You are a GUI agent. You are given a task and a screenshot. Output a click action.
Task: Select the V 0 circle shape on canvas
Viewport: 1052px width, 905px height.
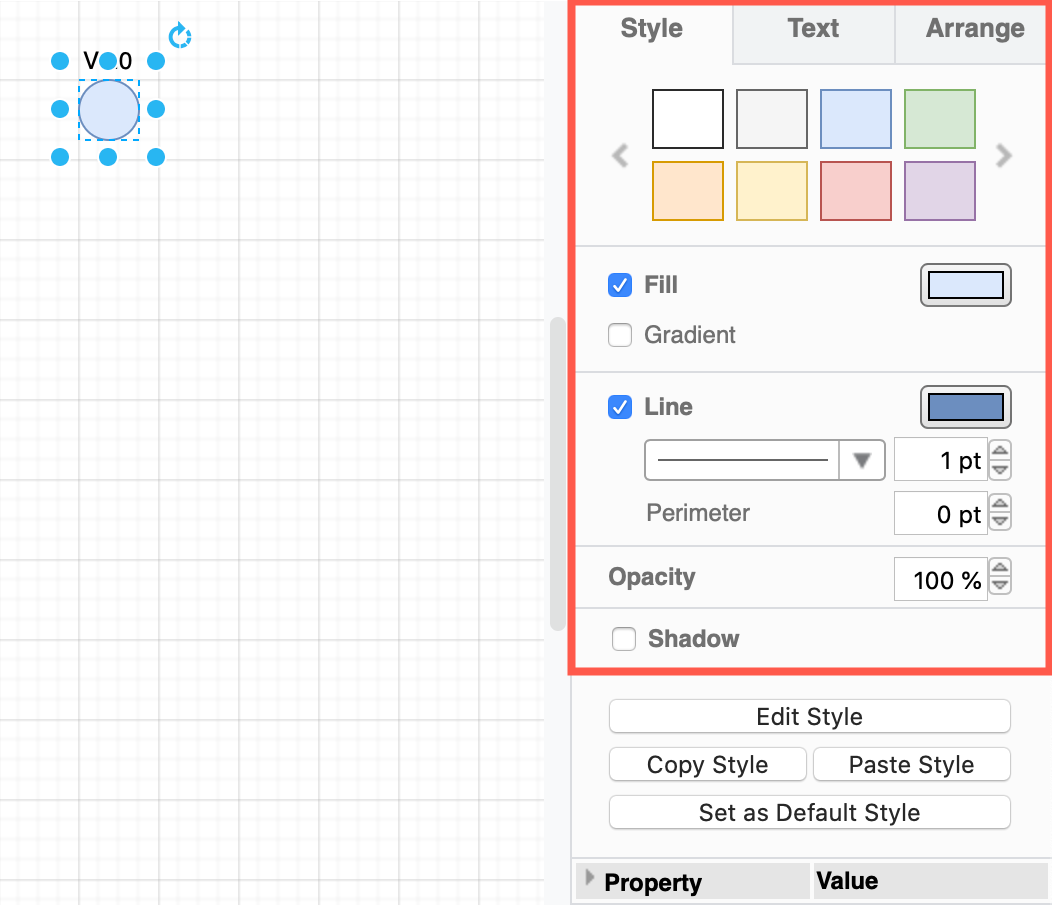(x=107, y=110)
